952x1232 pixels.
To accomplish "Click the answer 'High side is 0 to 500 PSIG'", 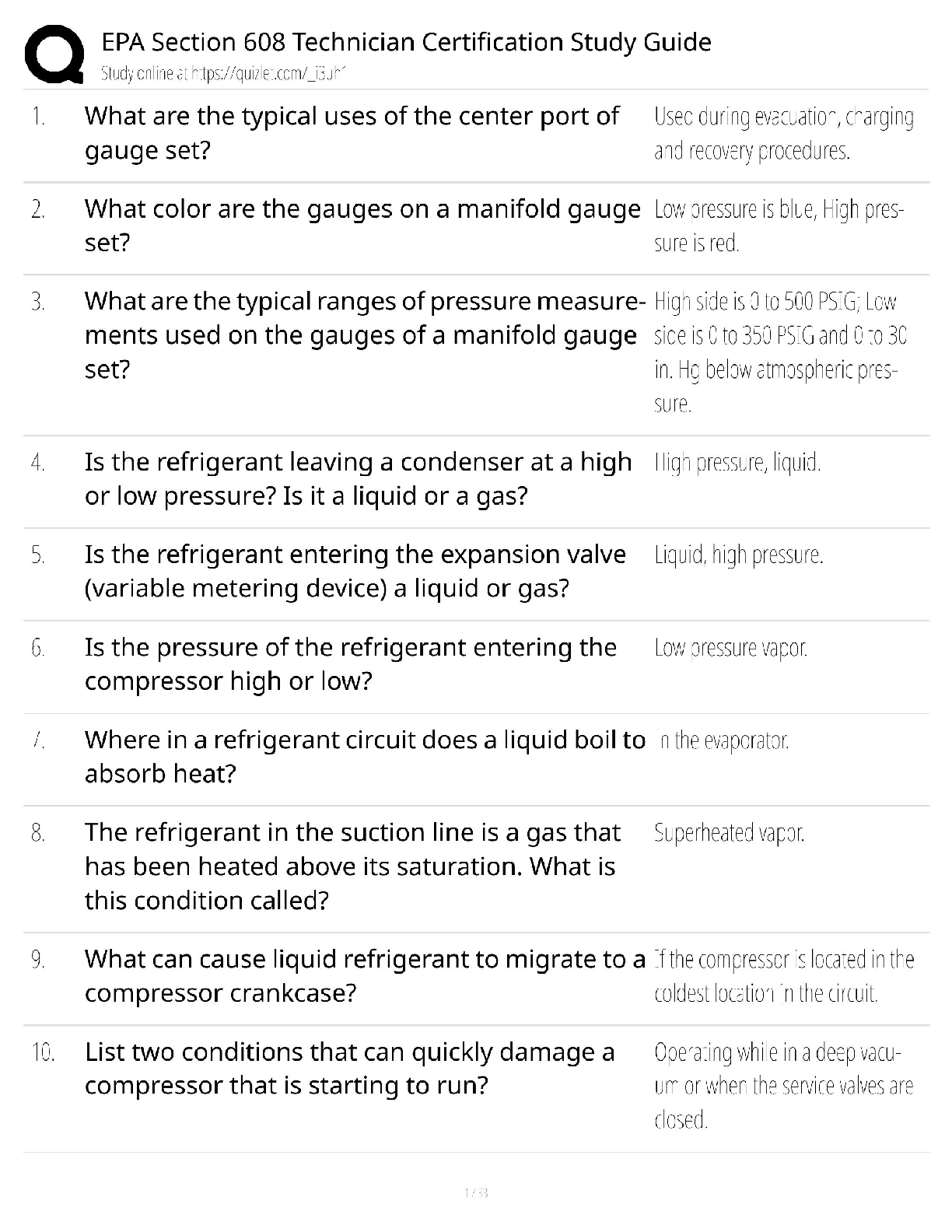I will (780, 352).
